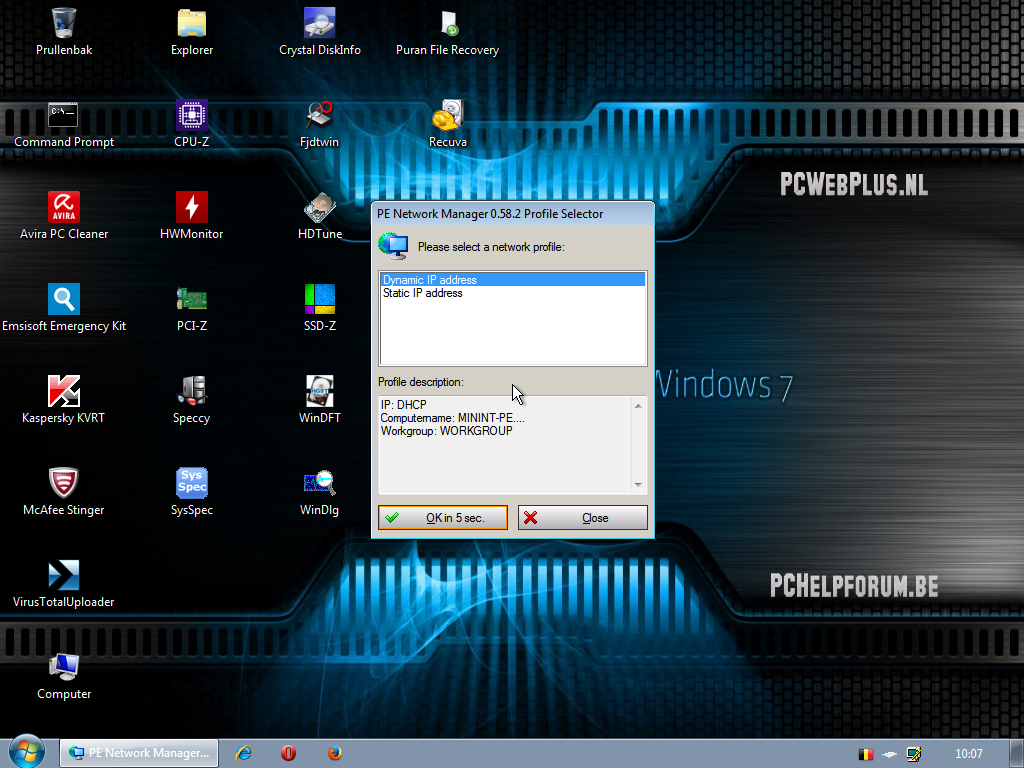
Task: Click the Close button in Profile Selector
Action: click(583, 517)
